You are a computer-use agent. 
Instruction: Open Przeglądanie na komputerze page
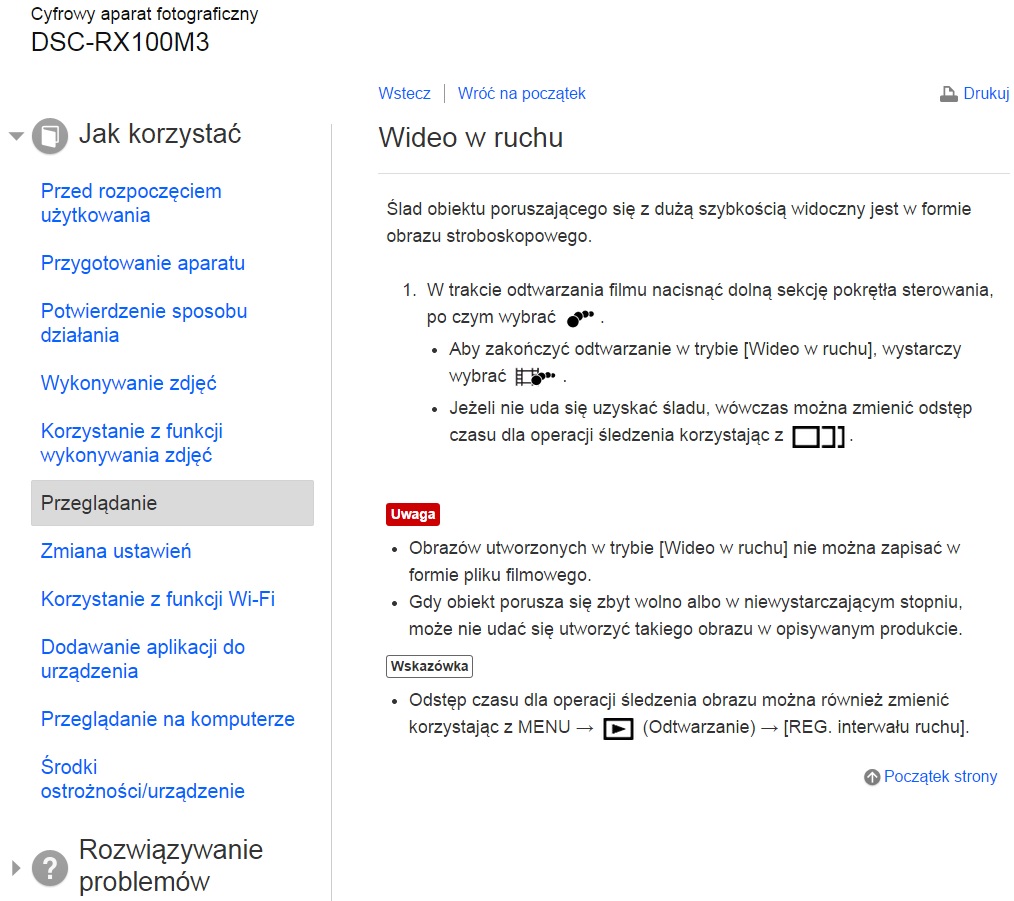(167, 719)
